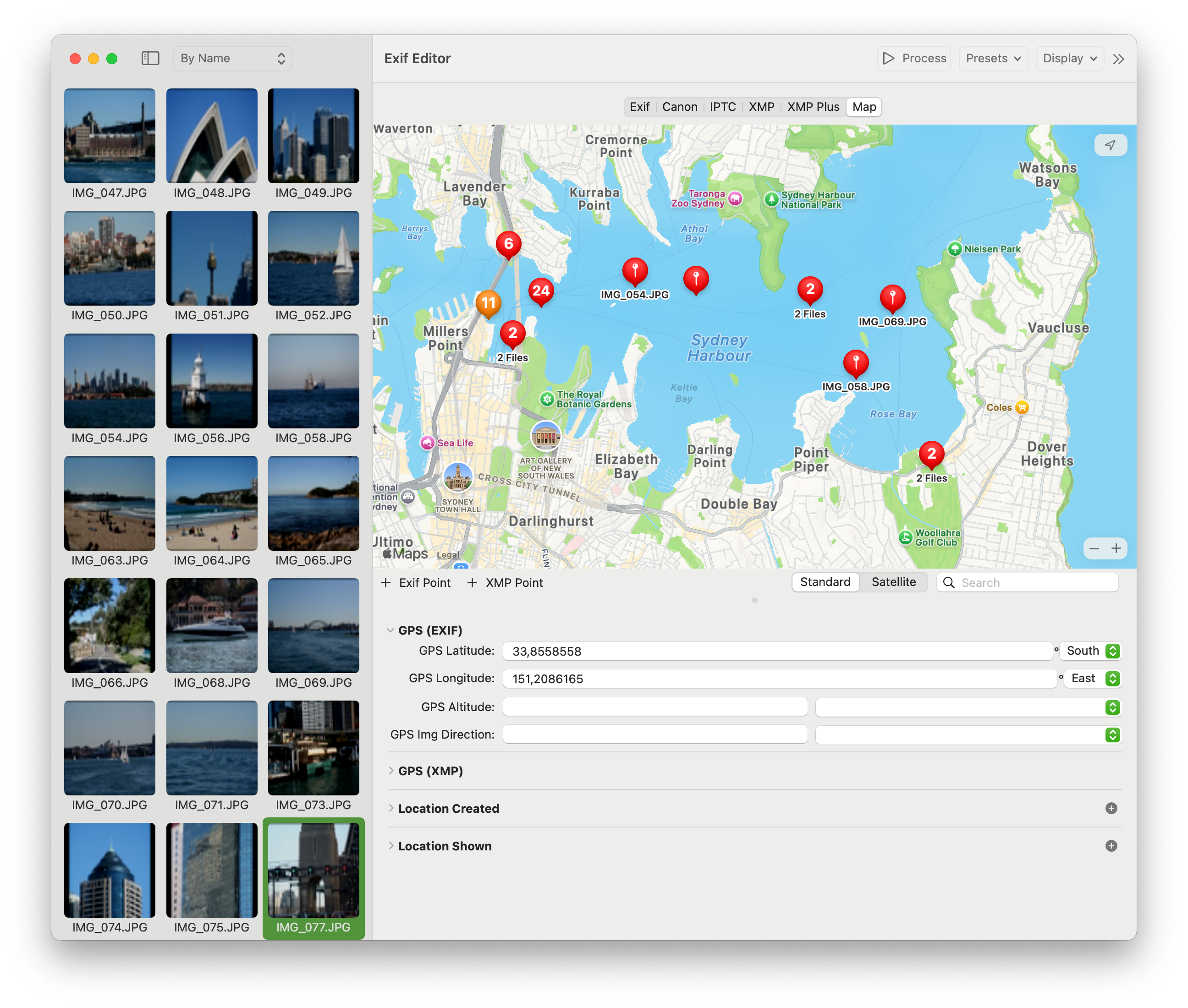Screen dimensions: 1188x1008
Task: Click the map current location arrow icon
Action: pyautogui.click(x=1110, y=145)
